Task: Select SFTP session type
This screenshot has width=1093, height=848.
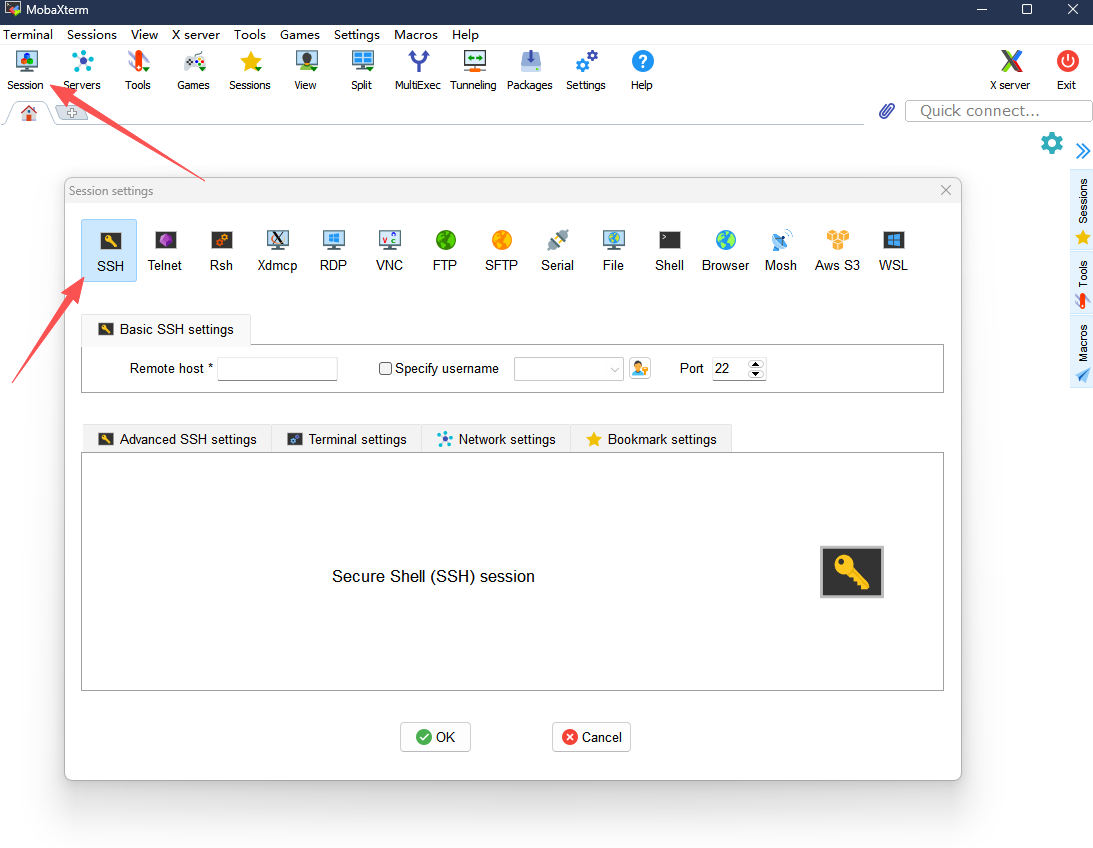Action: pos(501,251)
